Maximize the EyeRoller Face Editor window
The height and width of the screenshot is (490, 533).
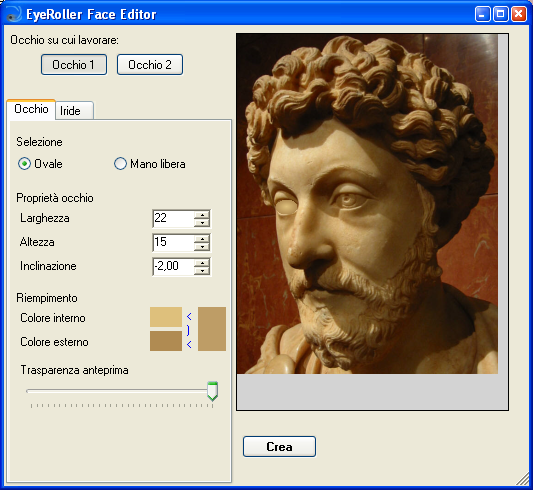[500, 14]
